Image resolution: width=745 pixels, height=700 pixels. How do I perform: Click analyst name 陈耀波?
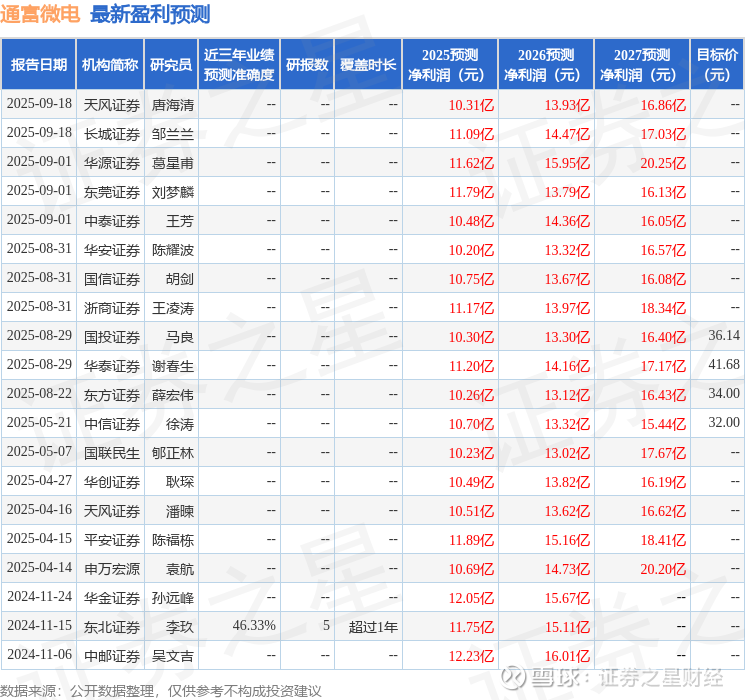click(173, 250)
